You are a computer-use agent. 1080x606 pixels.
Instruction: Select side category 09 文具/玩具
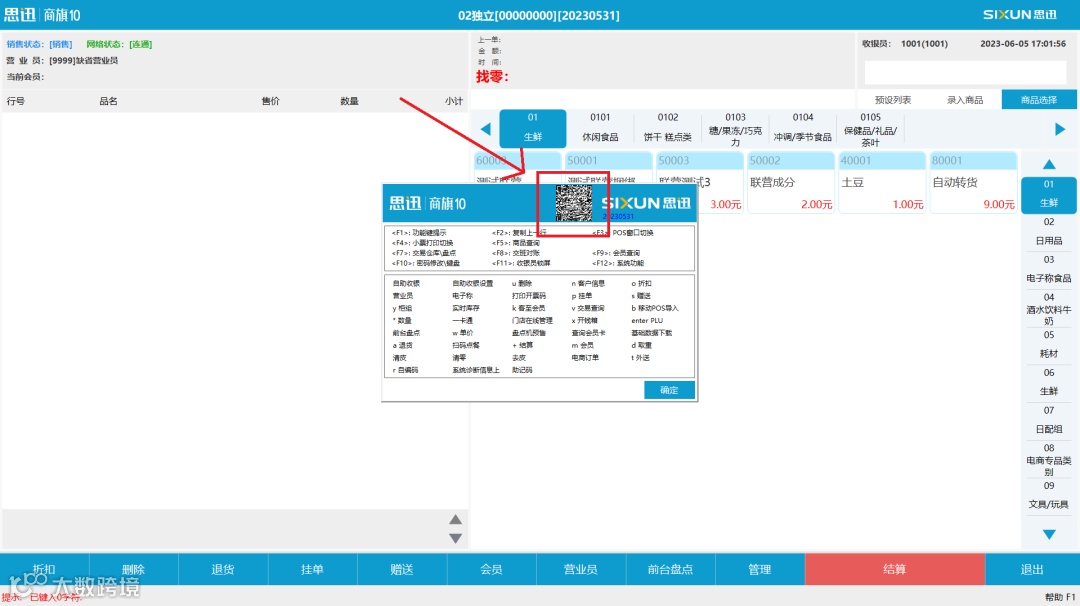(x=1048, y=495)
